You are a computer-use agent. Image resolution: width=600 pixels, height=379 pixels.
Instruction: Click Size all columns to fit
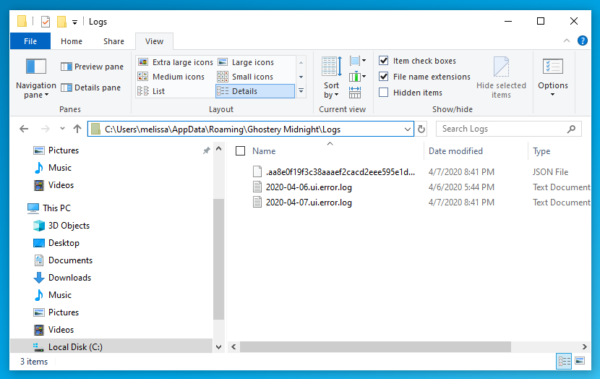355,93
